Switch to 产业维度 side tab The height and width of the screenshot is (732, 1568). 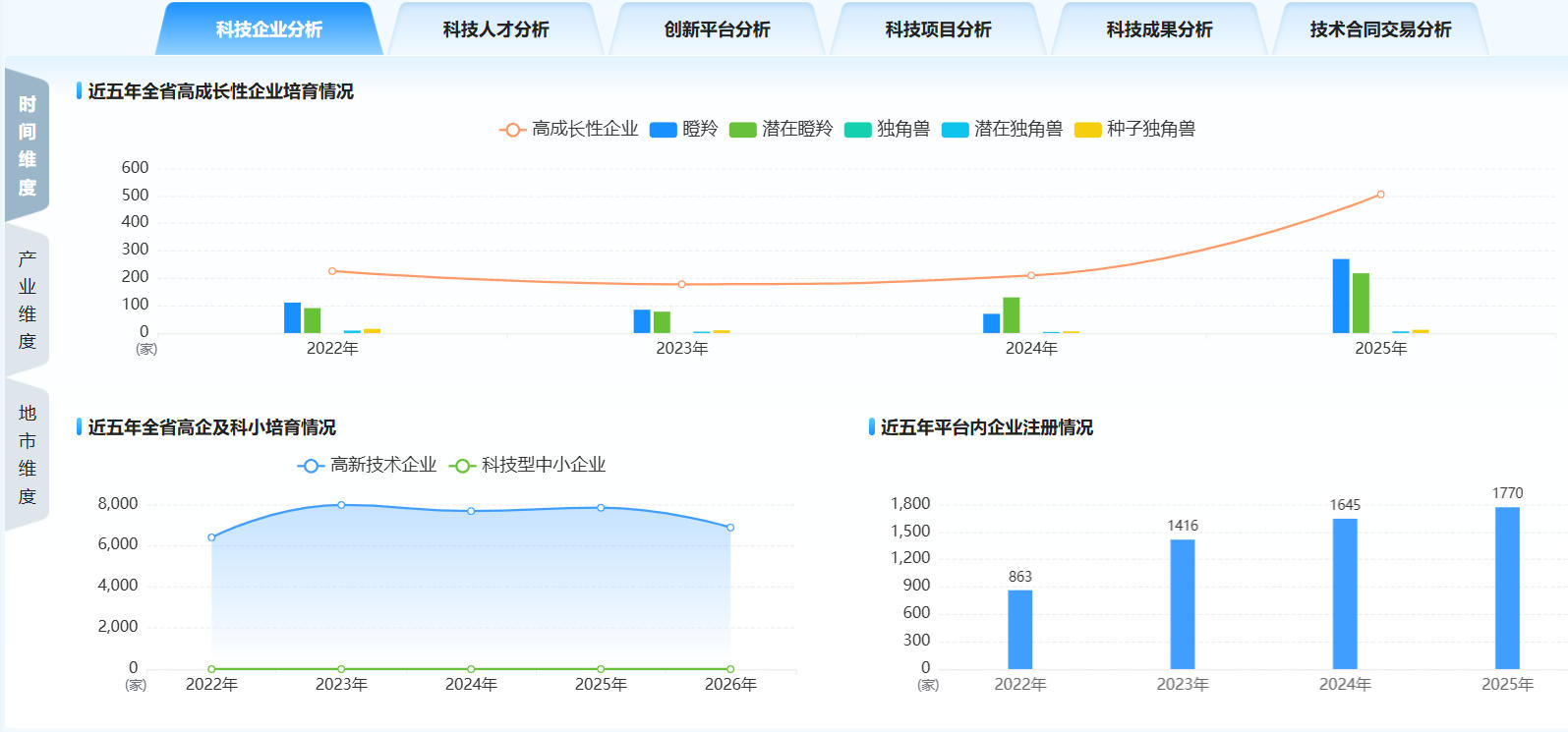point(28,300)
